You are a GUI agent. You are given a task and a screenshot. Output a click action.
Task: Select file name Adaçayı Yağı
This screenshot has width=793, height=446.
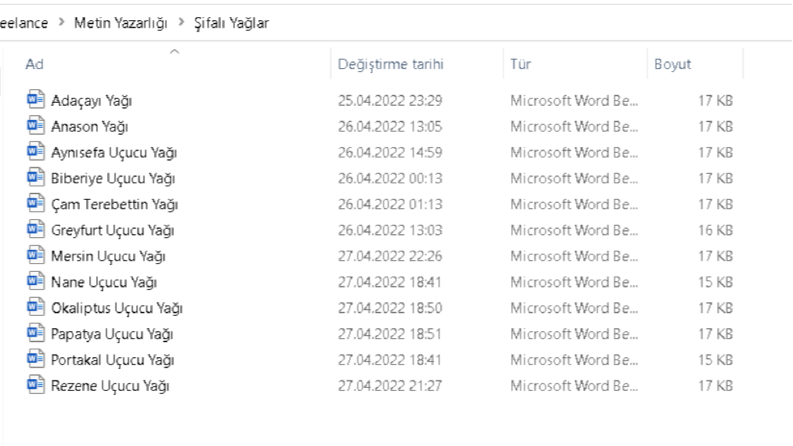(92, 101)
